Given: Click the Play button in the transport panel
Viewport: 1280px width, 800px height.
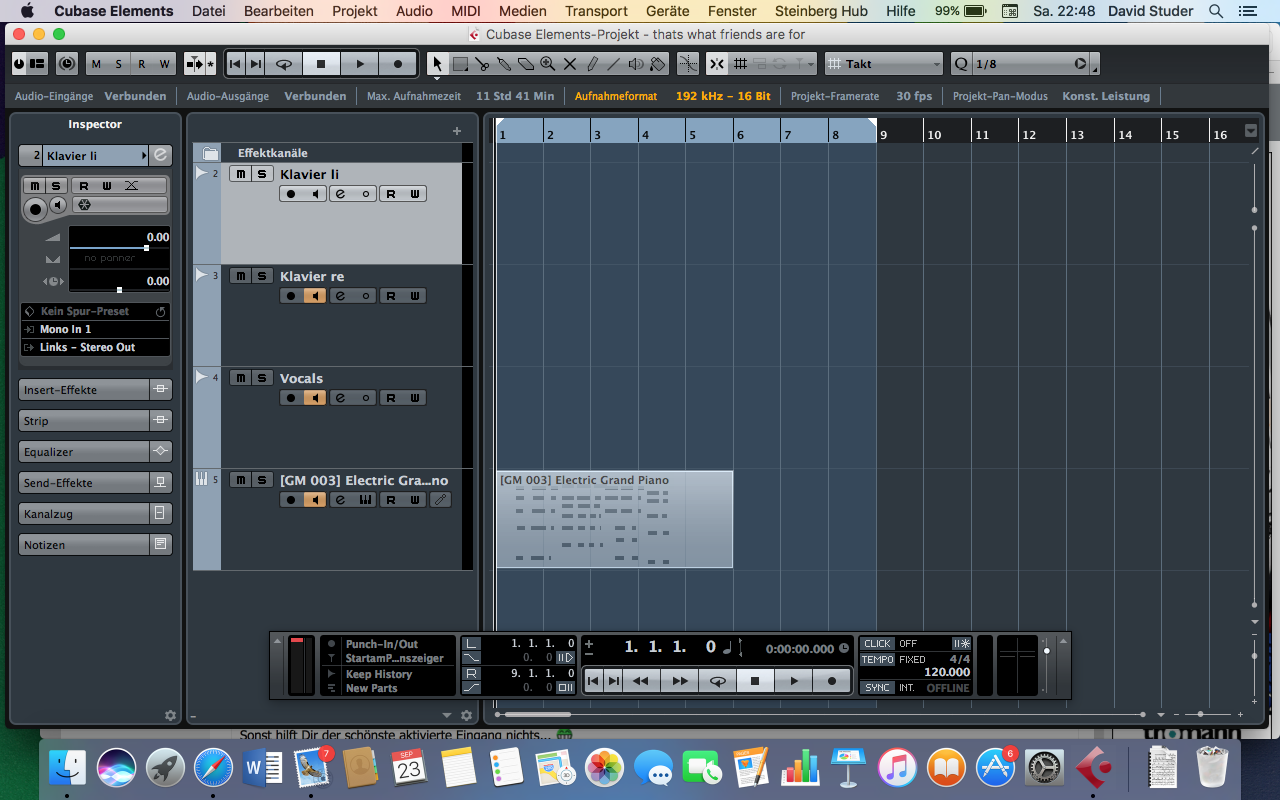Looking at the screenshot, I should pyautogui.click(x=793, y=681).
